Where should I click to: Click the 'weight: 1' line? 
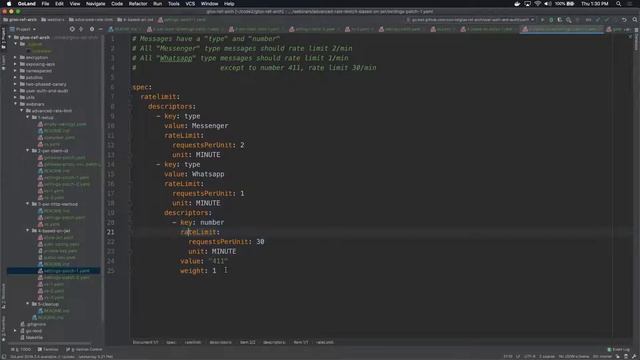point(198,271)
